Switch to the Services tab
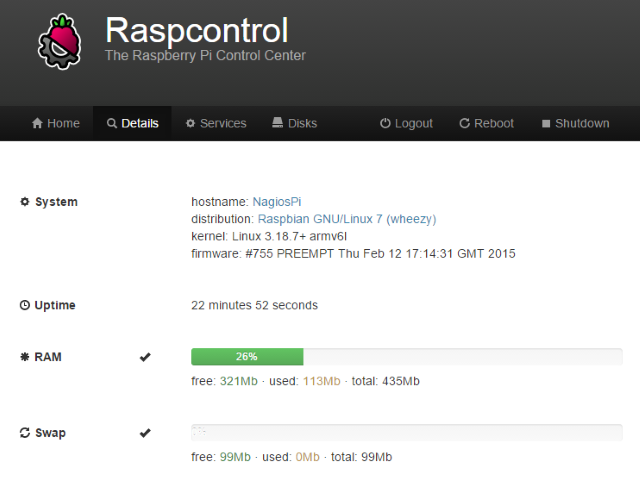Screen dimensions: 640x488 click(x=216, y=123)
